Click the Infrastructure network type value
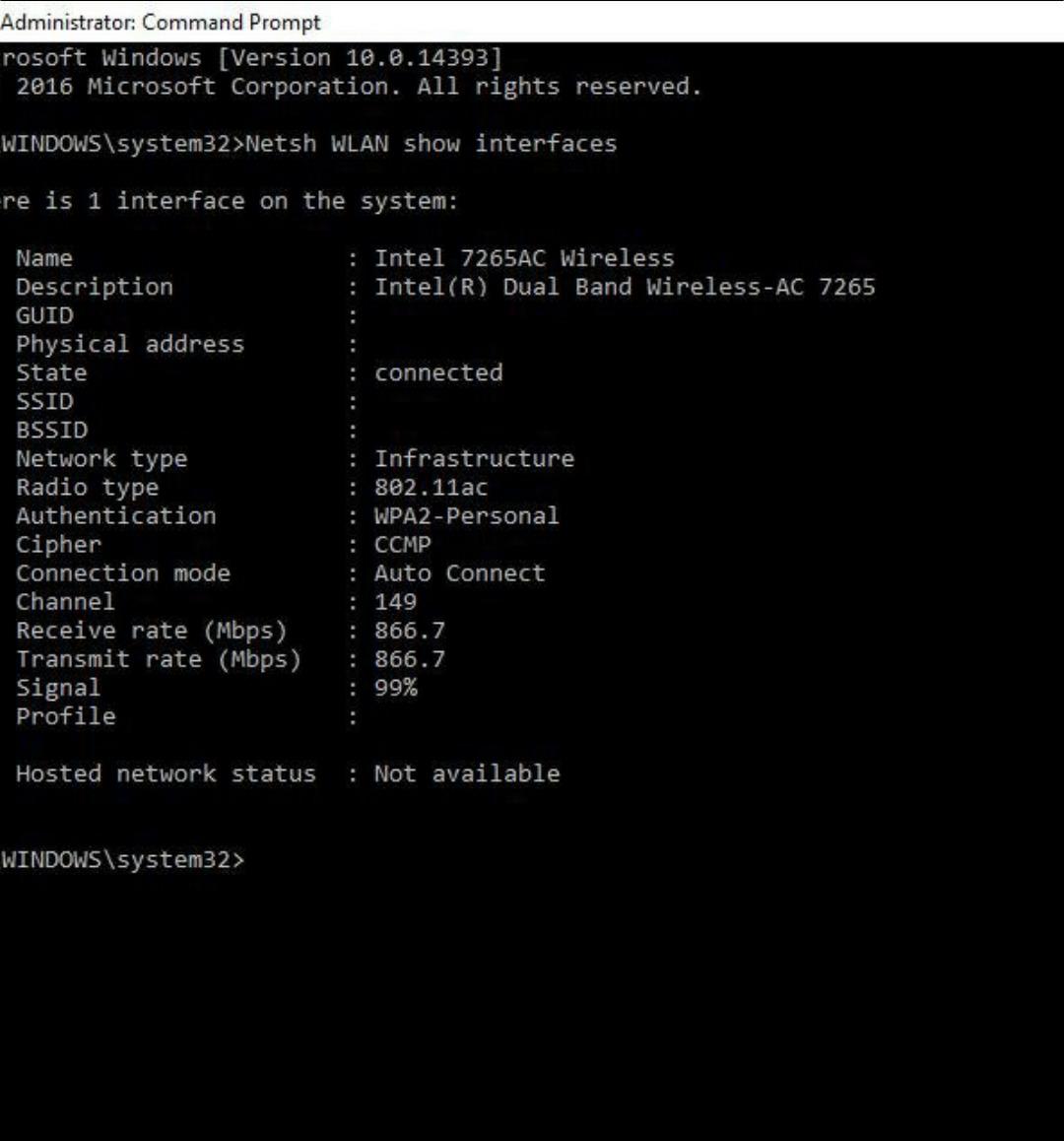The image size is (1064, 1141). click(474, 458)
